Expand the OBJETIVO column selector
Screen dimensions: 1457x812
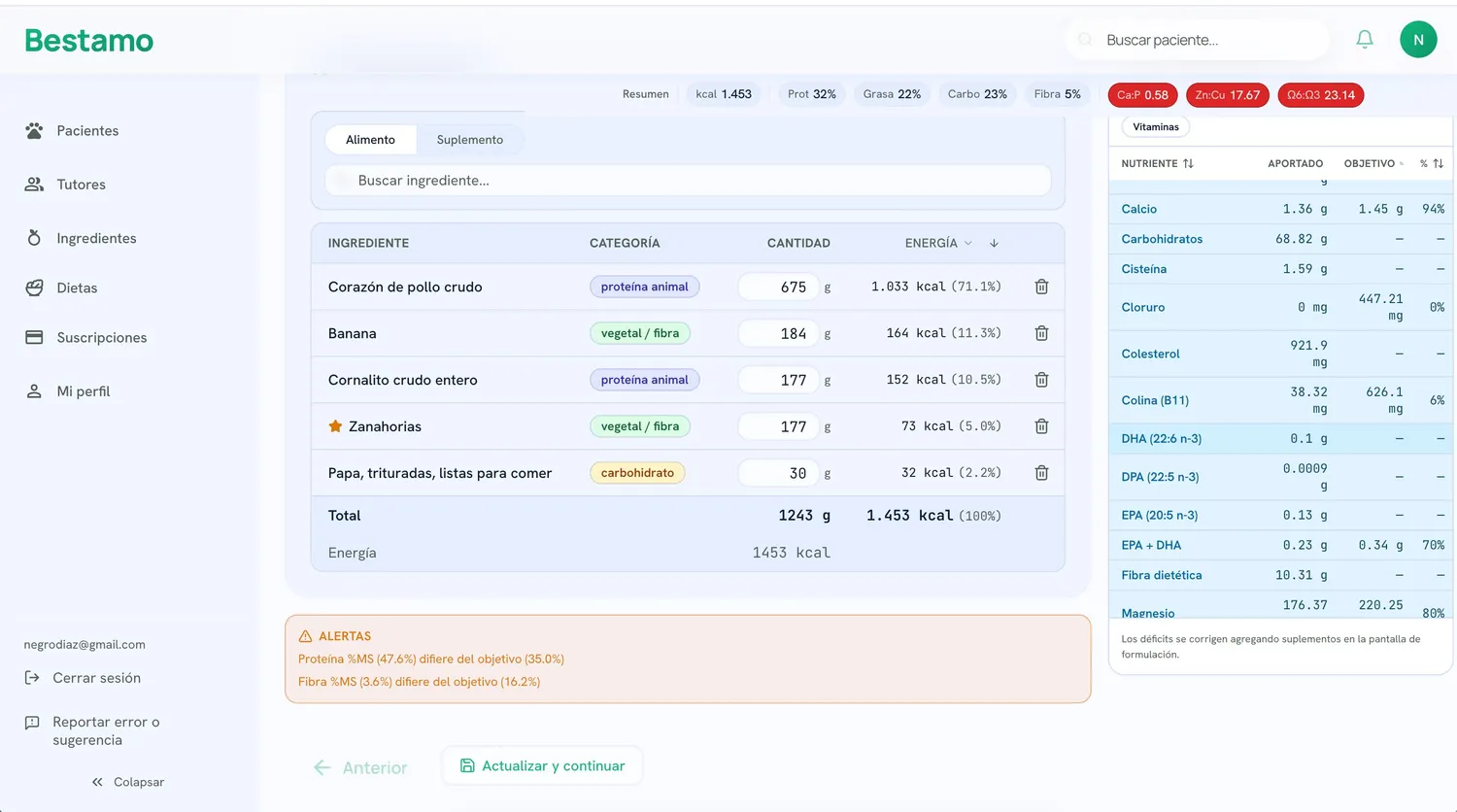click(1402, 163)
